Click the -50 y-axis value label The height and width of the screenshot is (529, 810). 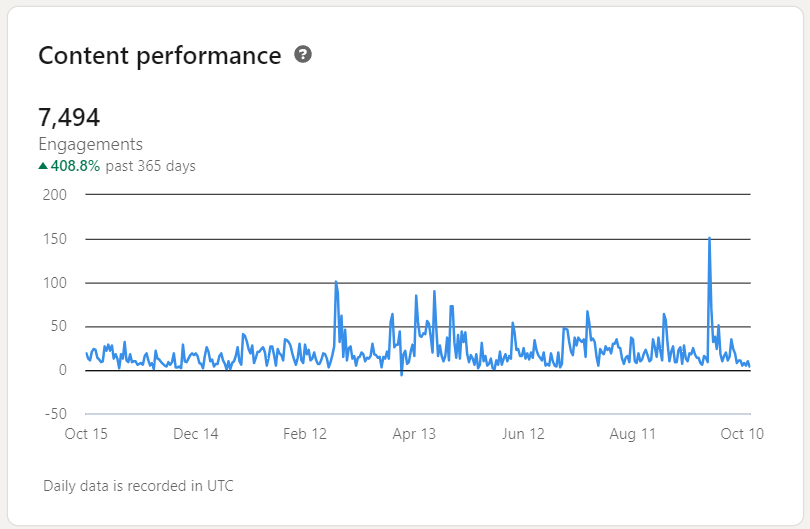(56, 414)
